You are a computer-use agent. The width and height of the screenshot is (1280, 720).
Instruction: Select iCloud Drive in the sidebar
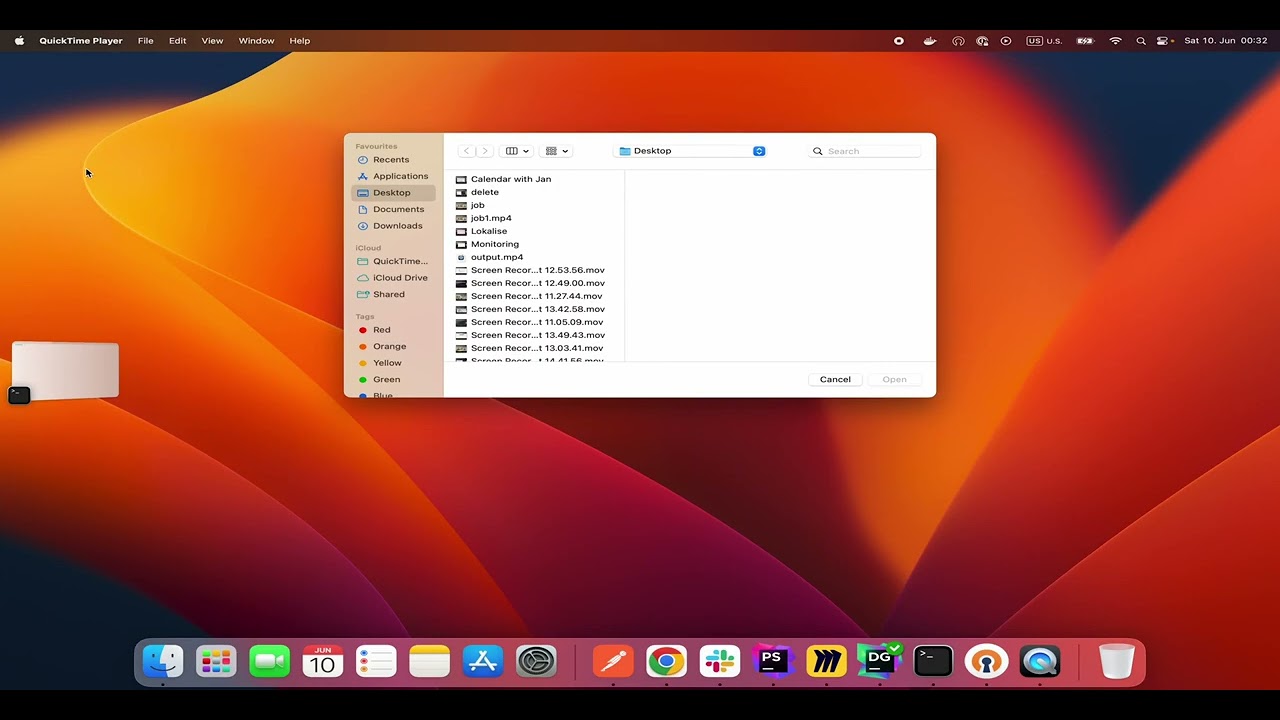pyautogui.click(x=391, y=278)
